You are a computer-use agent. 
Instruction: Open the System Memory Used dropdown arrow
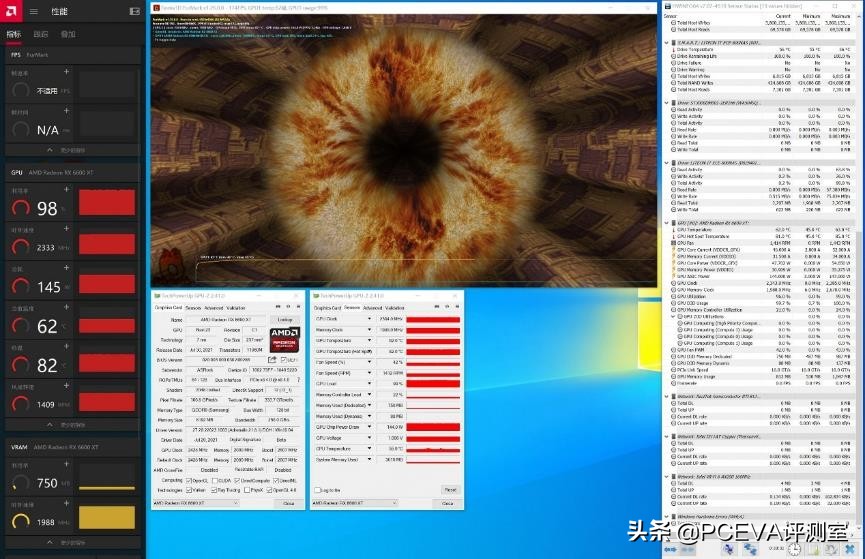[x=369, y=460]
